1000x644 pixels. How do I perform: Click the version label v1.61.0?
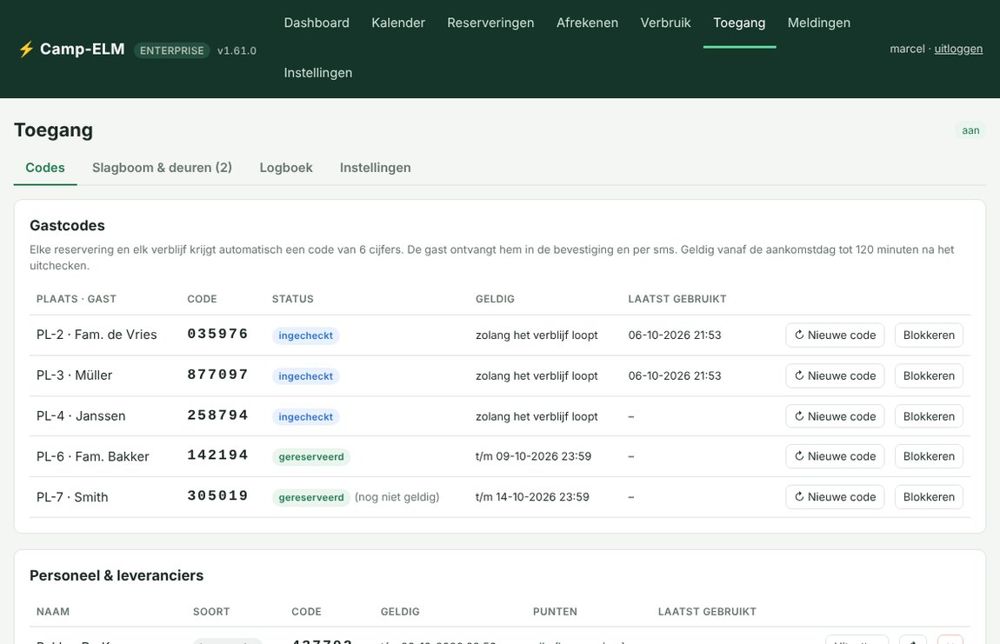point(237,50)
